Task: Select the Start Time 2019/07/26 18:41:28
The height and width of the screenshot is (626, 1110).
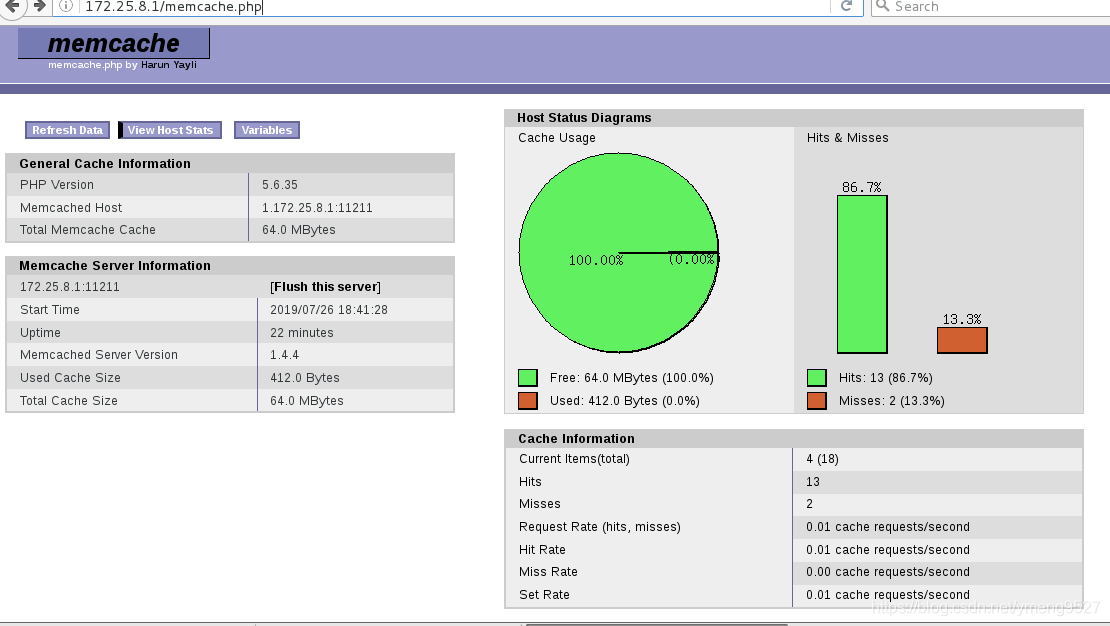Action: (x=328, y=309)
